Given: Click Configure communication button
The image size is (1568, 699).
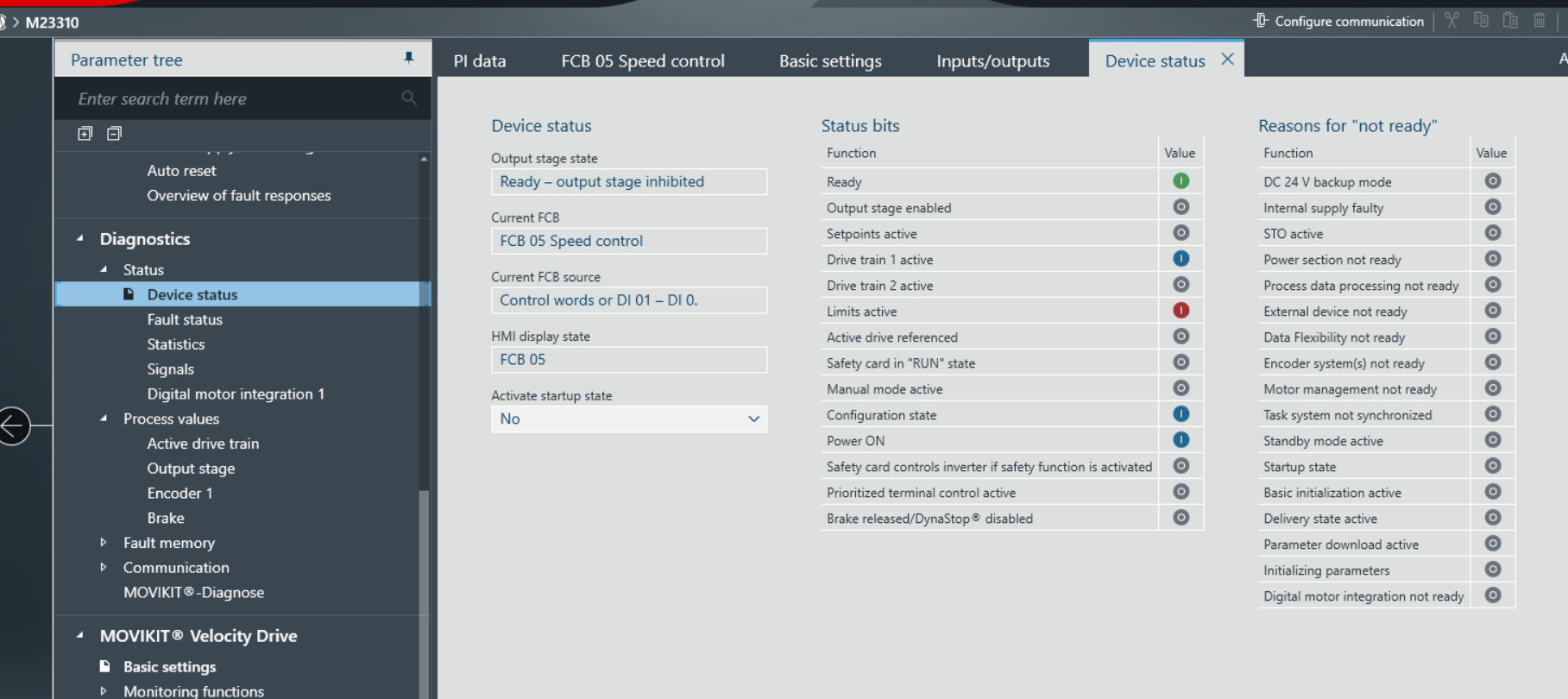Looking at the screenshot, I should point(1338,21).
